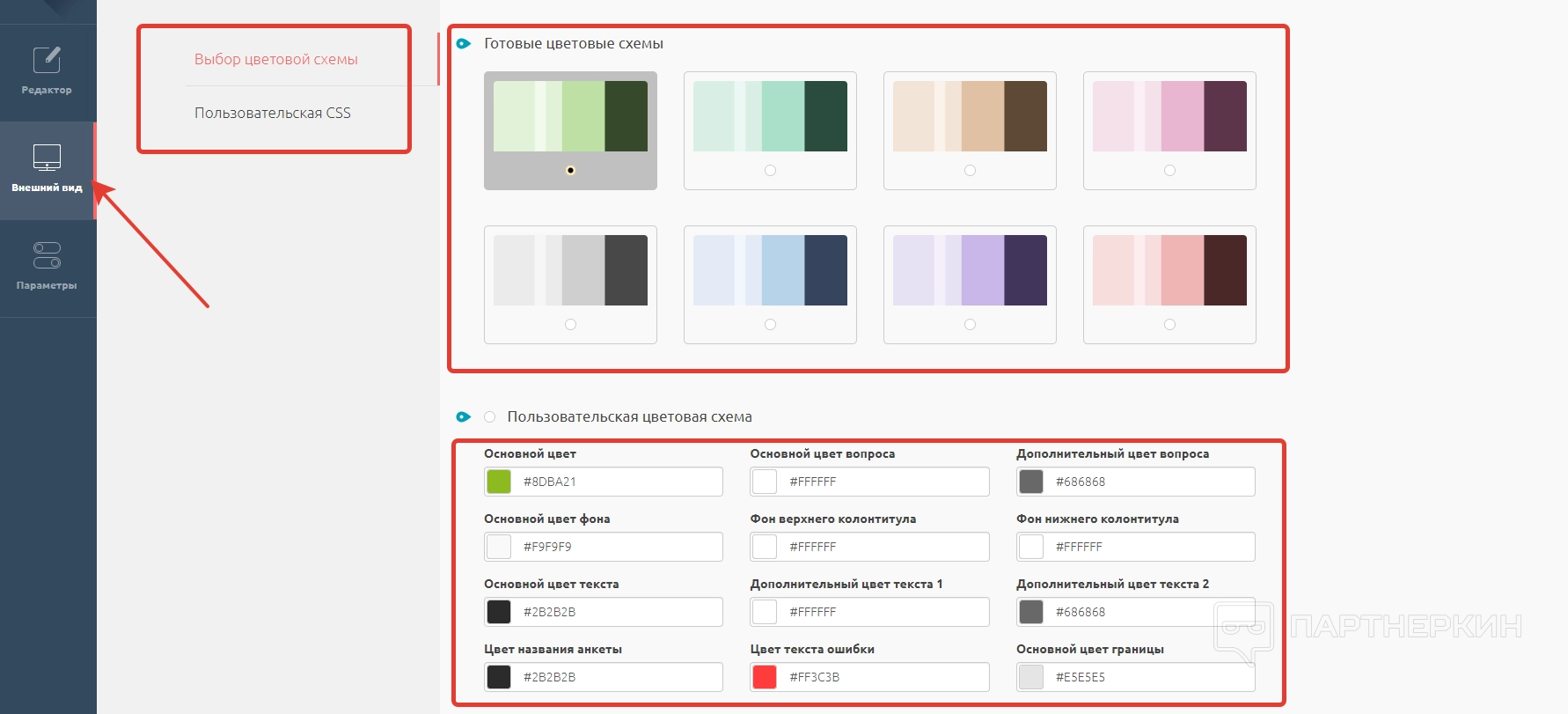Open Выбор цветовой схемы menu item
The height and width of the screenshot is (714, 1568).
pyautogui.click(x=276, y=59)
